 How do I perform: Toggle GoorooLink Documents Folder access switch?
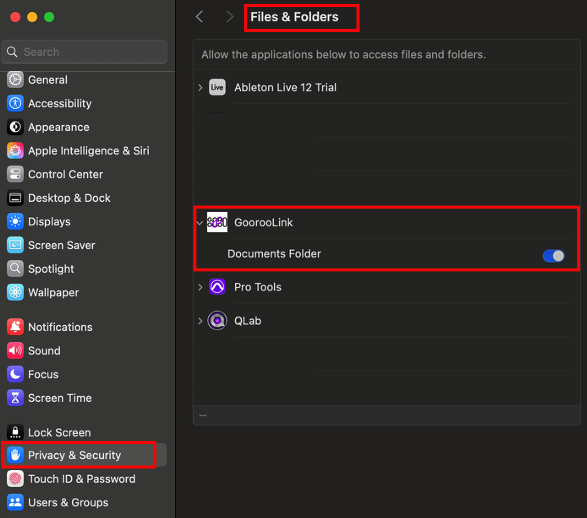pyautogui.click(x=553, y=256)
